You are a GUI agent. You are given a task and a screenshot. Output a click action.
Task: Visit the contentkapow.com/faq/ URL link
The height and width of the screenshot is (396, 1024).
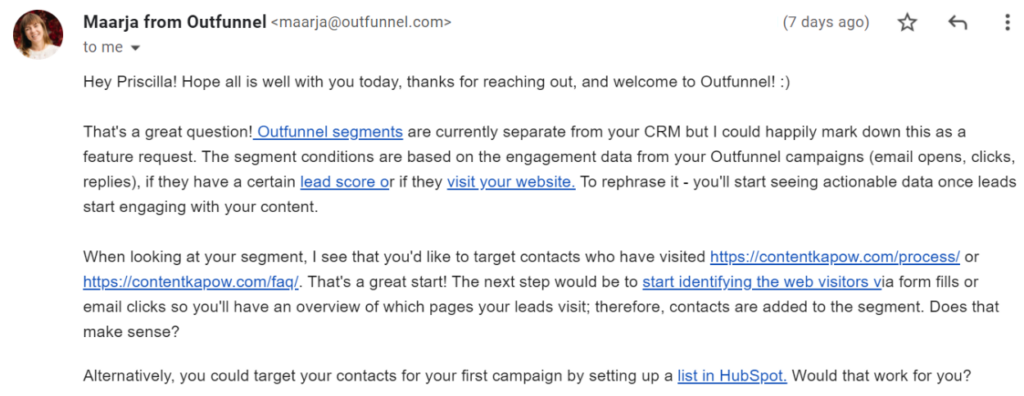tap(191, 282)
